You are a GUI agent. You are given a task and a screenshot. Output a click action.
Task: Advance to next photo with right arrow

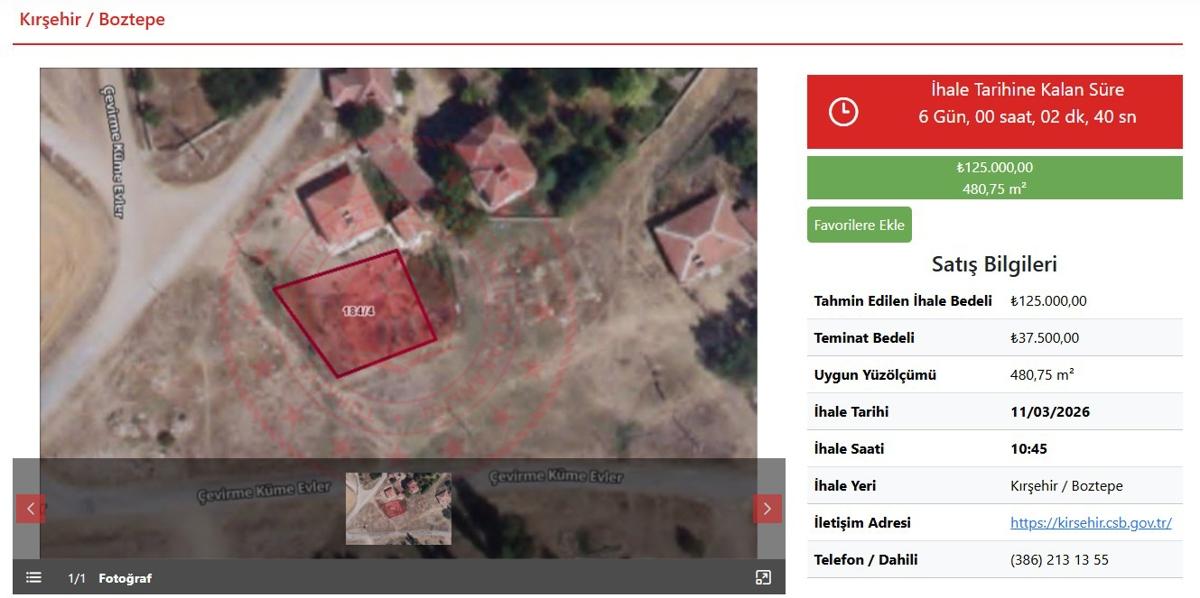coord(767,508)
